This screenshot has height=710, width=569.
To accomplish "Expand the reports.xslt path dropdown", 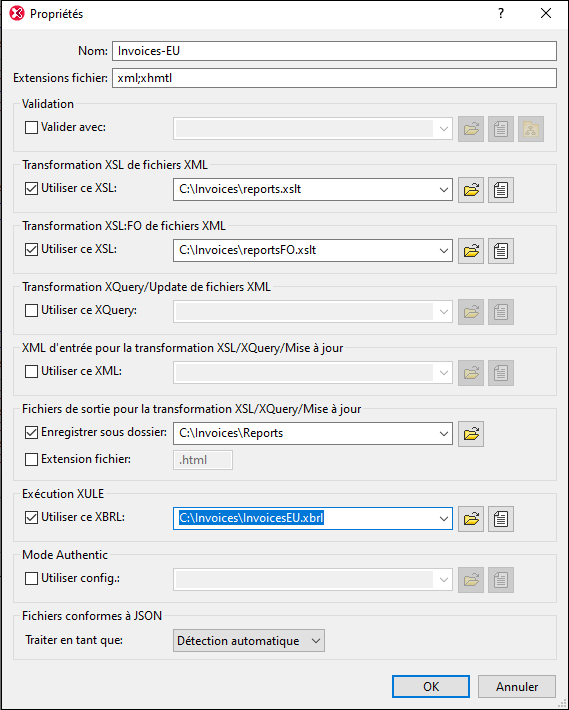I will pos(444,190).
